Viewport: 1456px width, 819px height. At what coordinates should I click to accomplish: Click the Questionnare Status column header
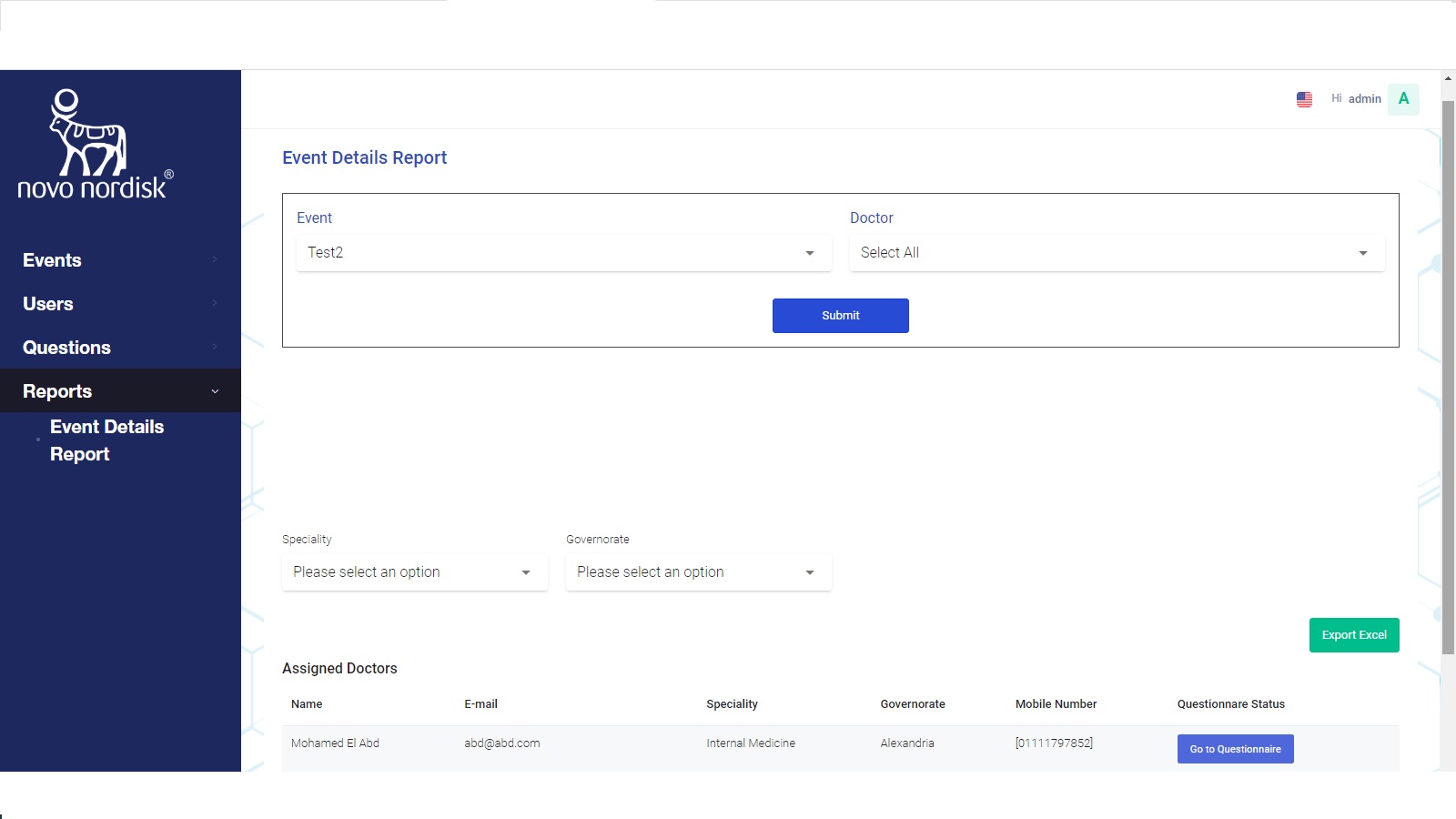pyautogui.click(x=1230, y=704)
